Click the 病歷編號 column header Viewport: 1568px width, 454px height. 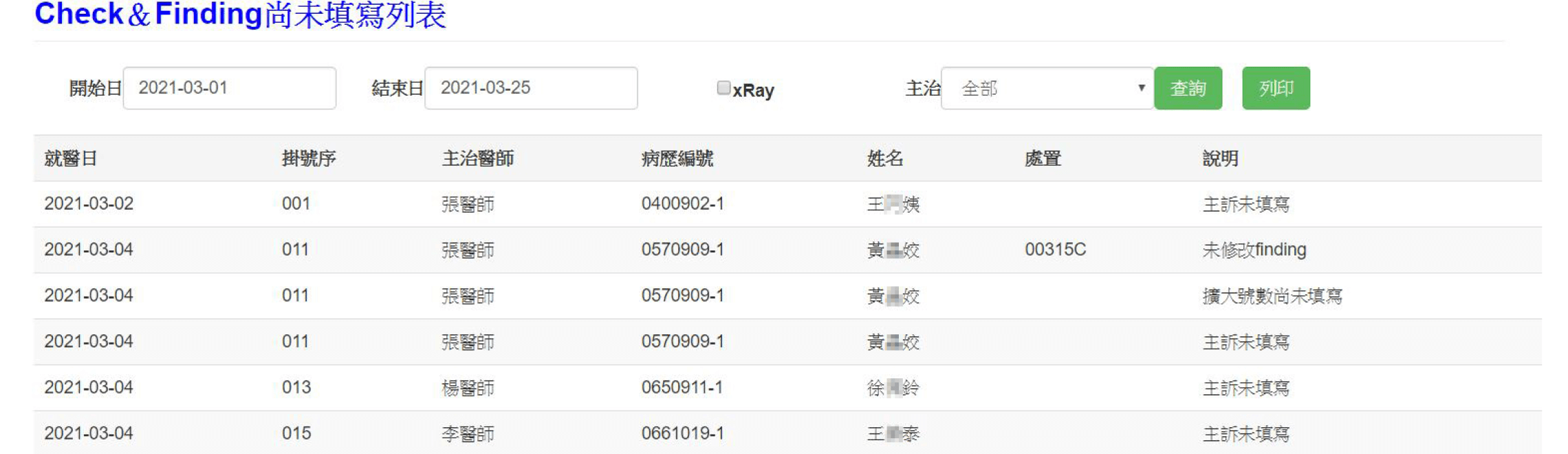[x=677, y=159]
